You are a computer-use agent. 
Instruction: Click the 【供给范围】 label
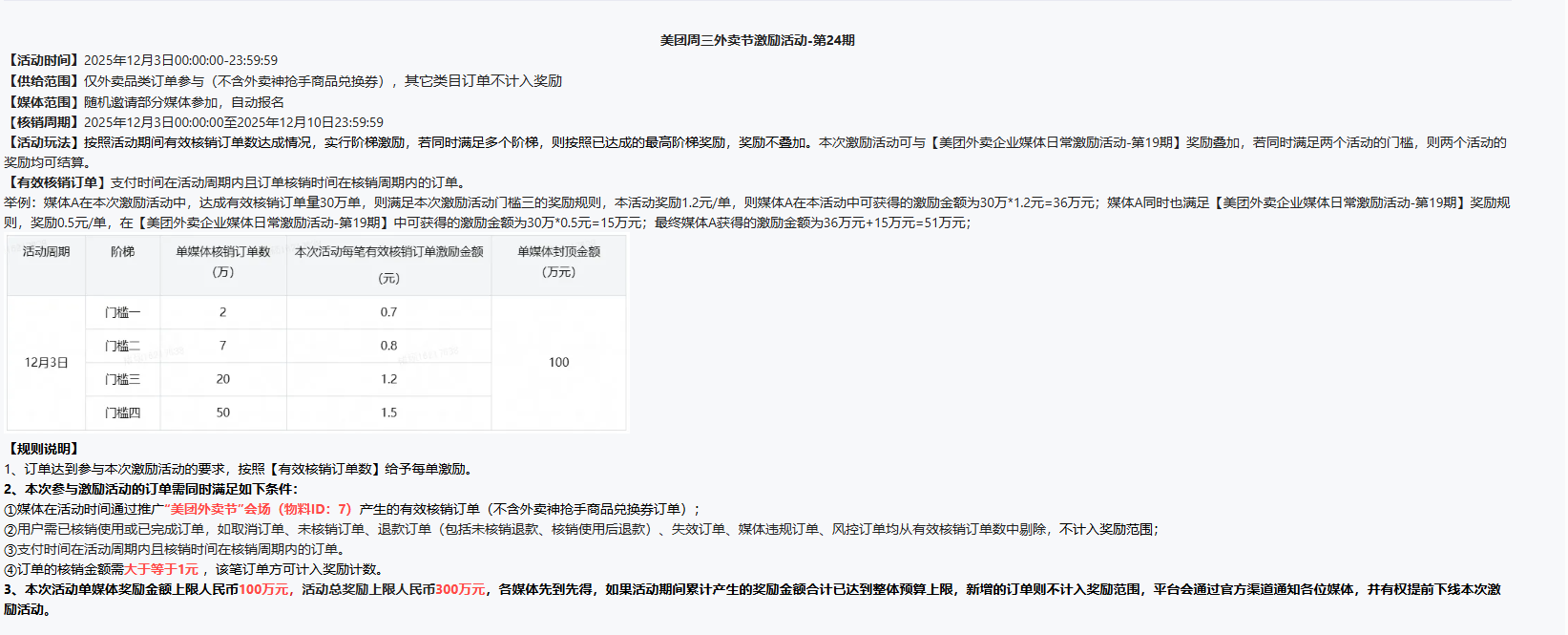tap(43, 81)
